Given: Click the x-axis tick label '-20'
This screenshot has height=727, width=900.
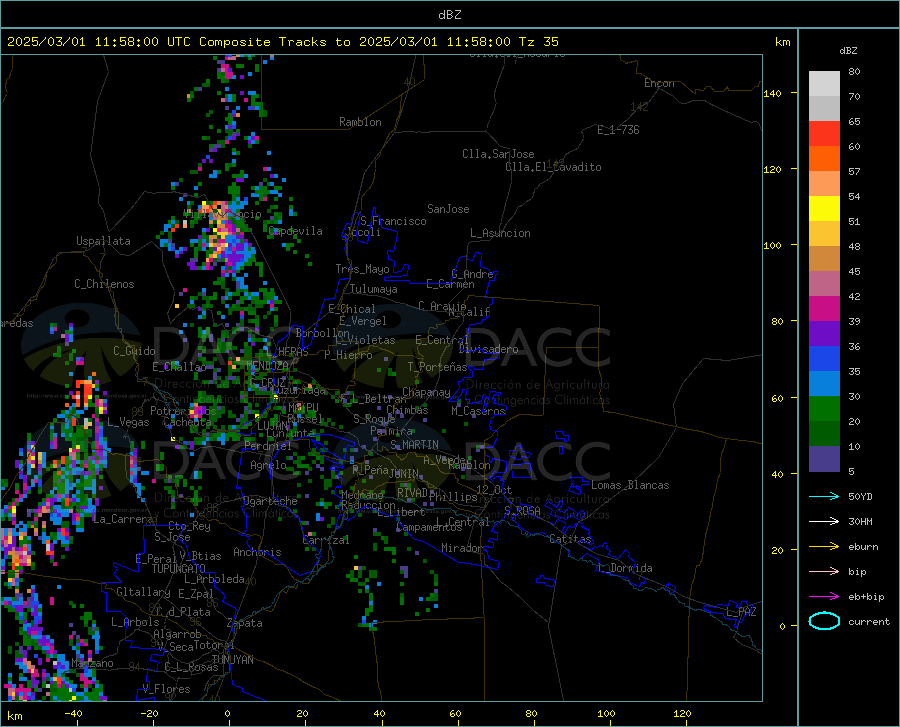Looking at the screenshot, I should tap(149, 713).
